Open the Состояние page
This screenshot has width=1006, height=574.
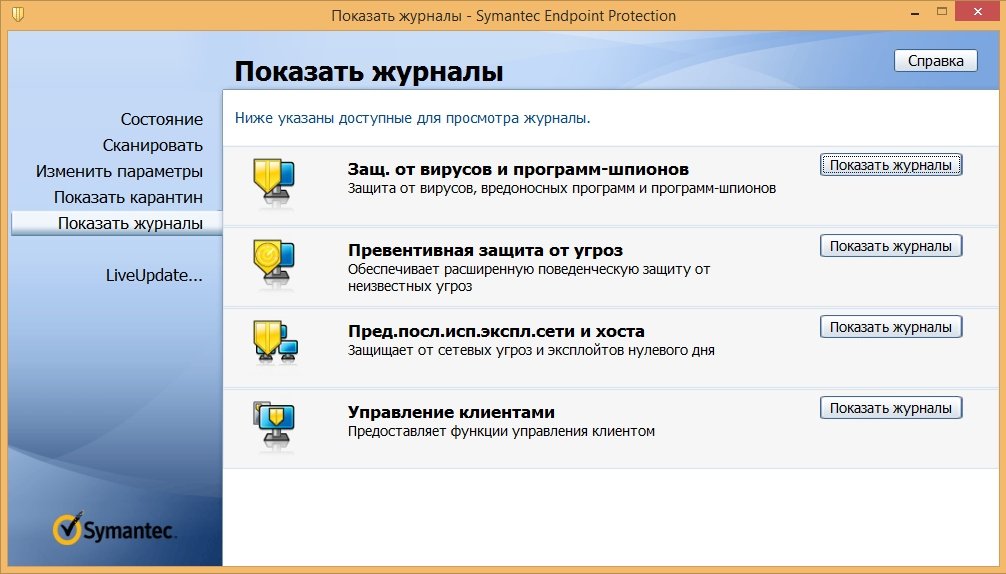pyautogui.click(x=162, y=119)
